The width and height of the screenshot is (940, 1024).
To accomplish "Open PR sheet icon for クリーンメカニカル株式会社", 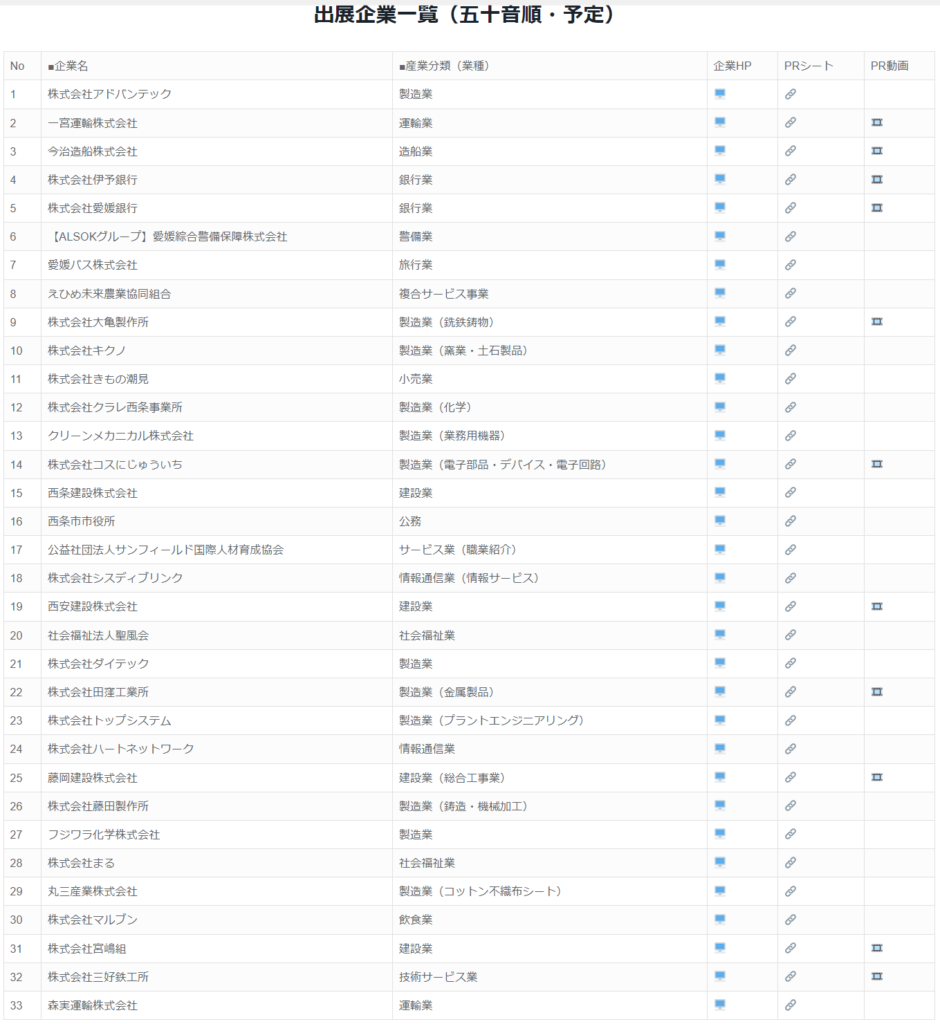I will [790, 436].
